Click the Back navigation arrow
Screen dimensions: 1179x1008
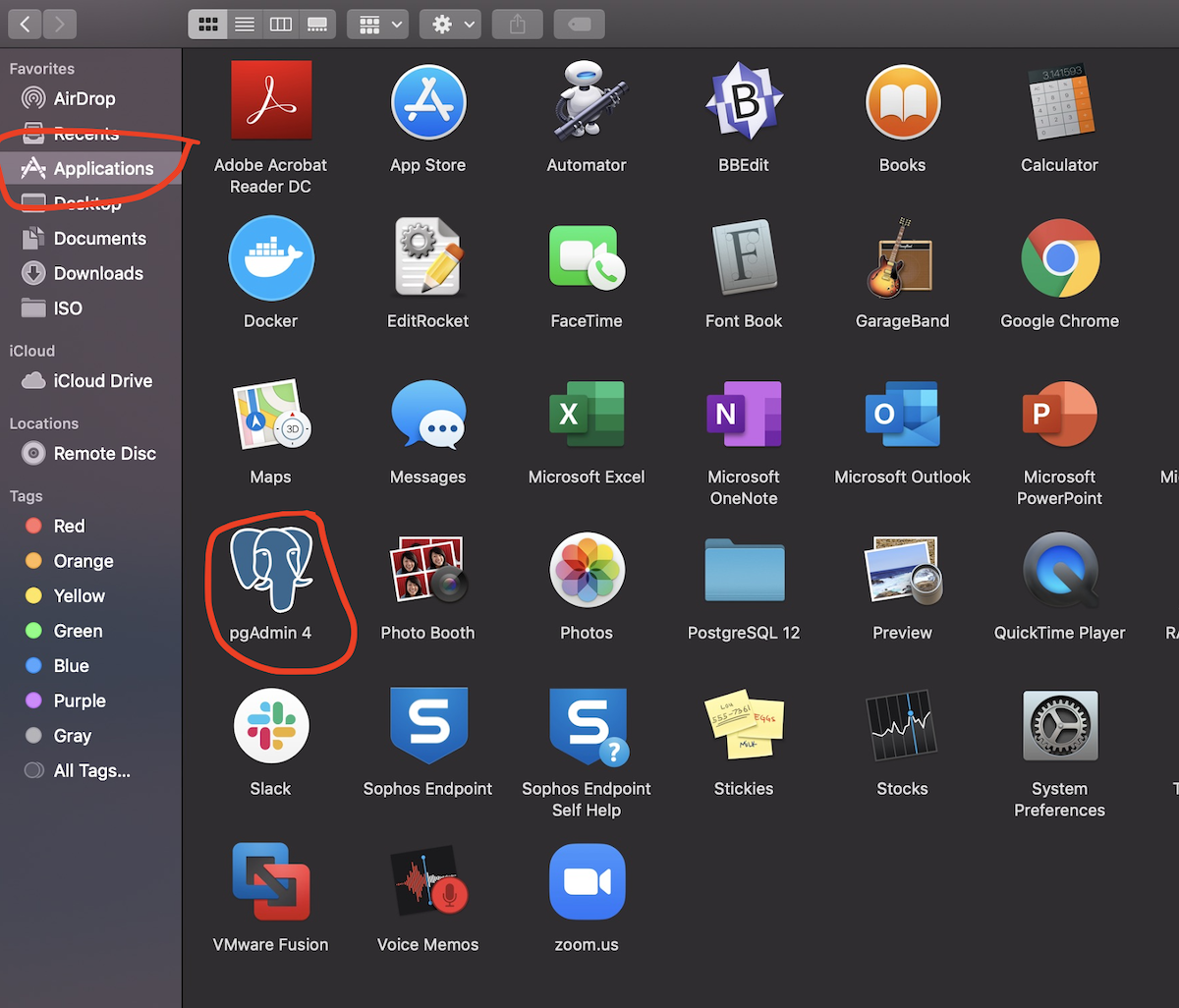[25, 25]
